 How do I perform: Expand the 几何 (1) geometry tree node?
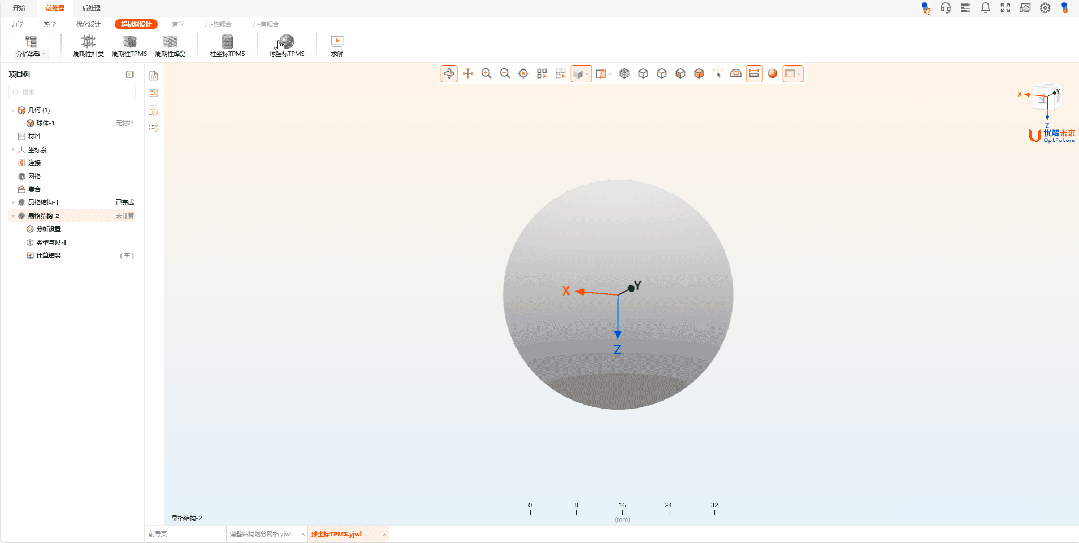[x=13, y=110]
